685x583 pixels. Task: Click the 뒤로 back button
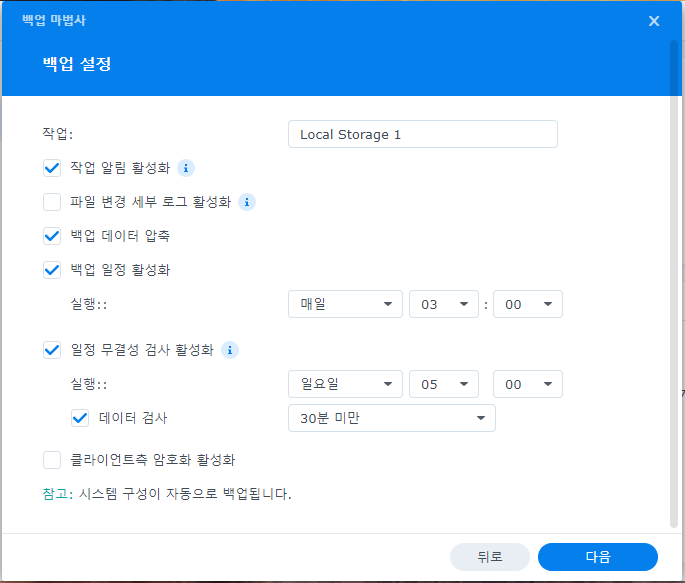[490, 557]
